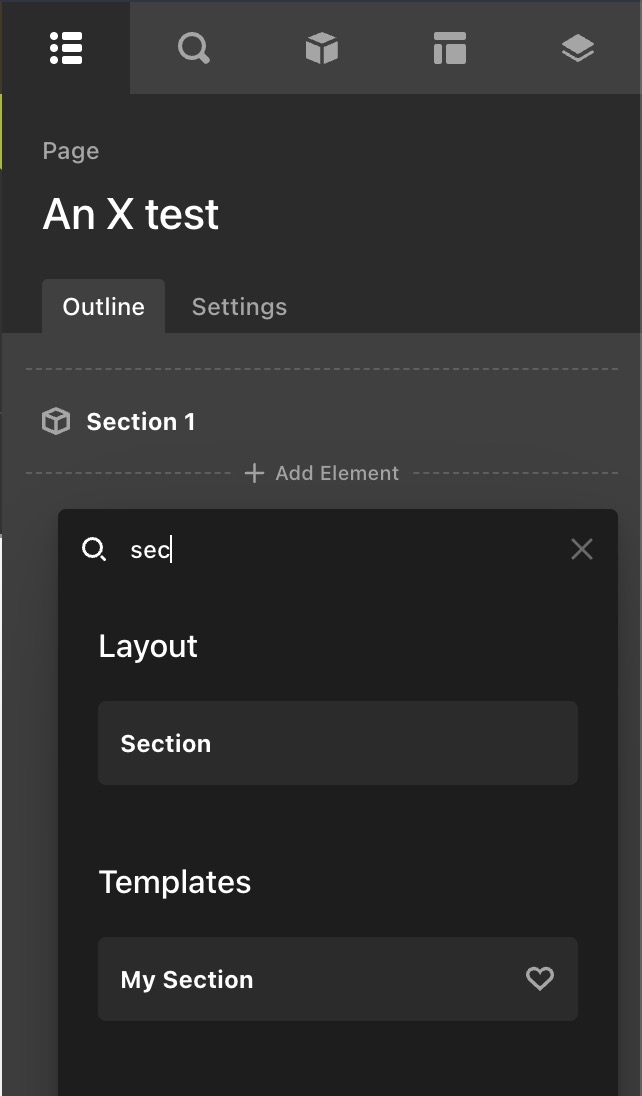Click the Layout category heading

148,646
